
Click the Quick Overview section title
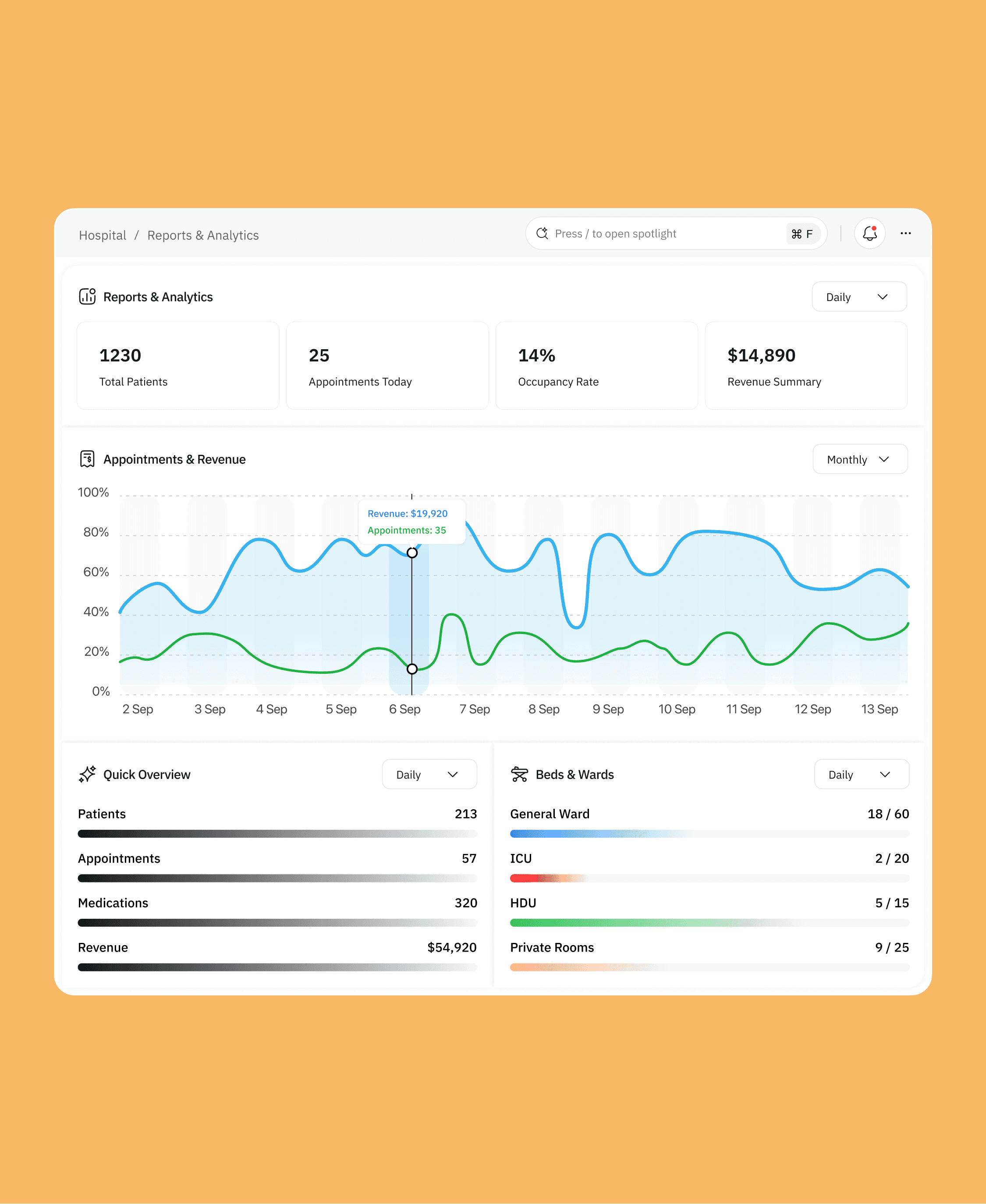tap(146, 774)
